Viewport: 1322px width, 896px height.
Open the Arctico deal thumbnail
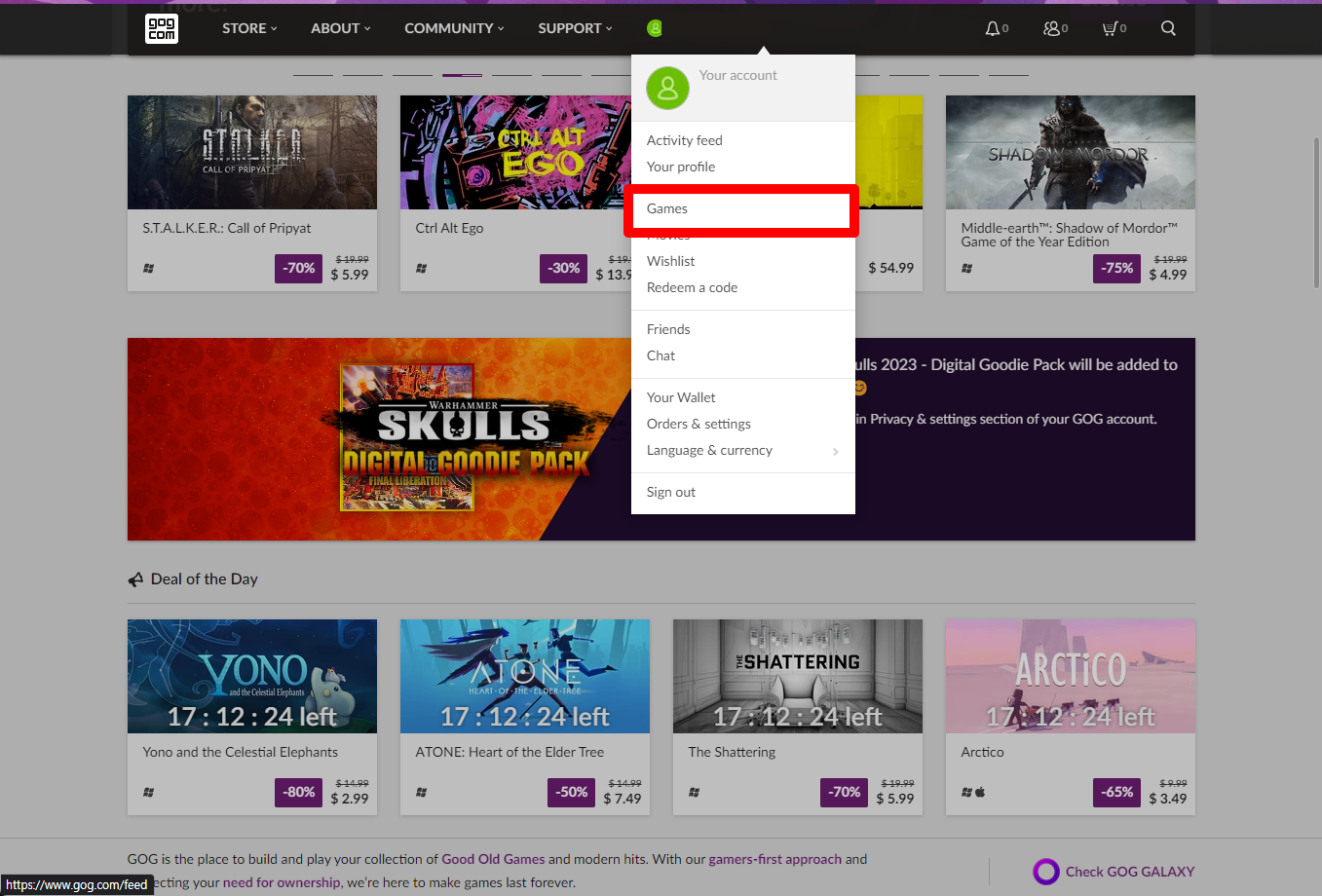coord(1071,676)
